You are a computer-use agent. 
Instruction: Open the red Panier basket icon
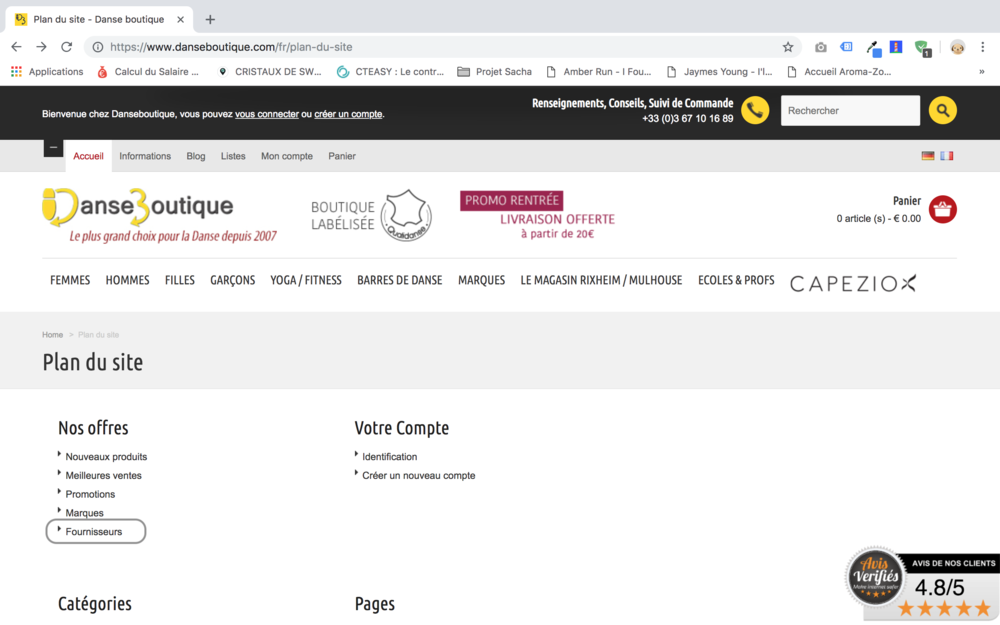tap(941, 209)
